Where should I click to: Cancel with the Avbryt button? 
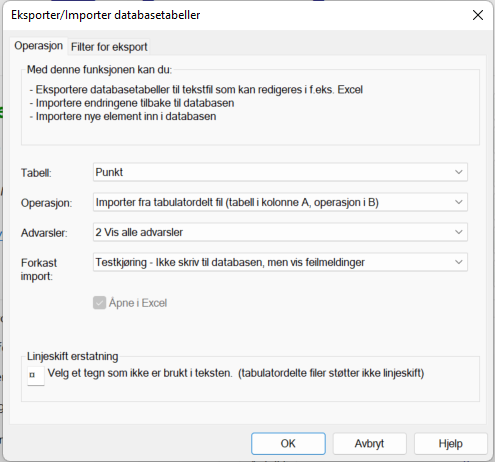369,444
